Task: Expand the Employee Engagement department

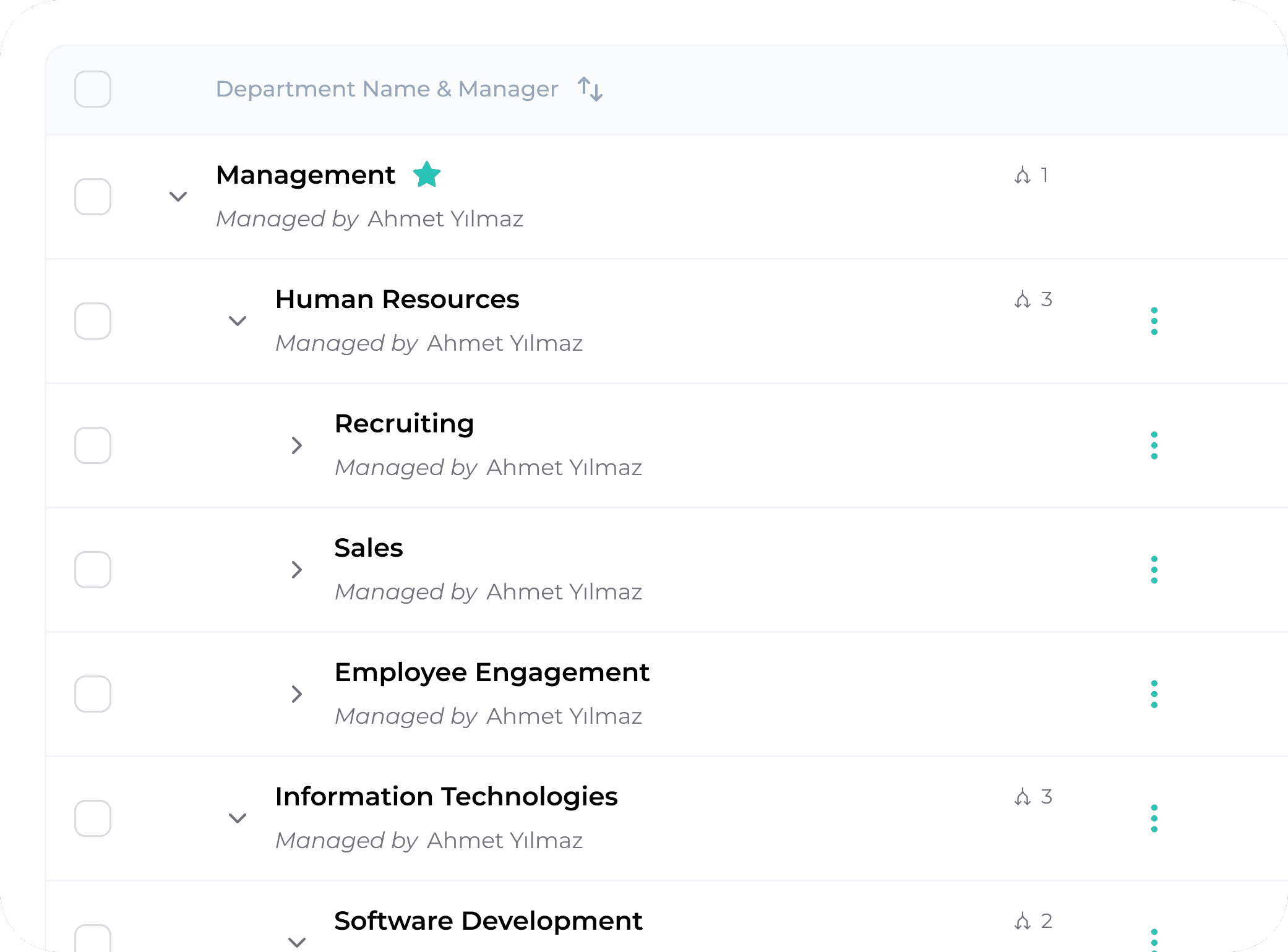Action: (297, 694)
